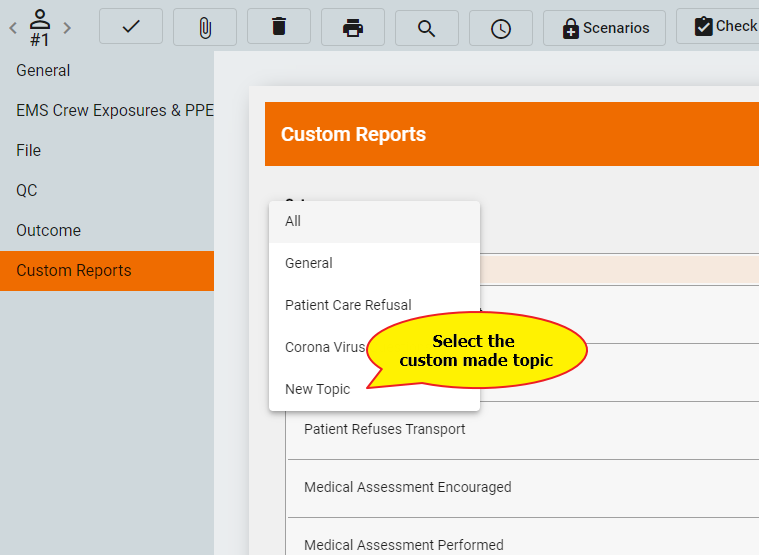The width and height of the screenshot is (759, 555).
Task: Choose "General" from the dropdown list
Action: [x=309, y=263]
